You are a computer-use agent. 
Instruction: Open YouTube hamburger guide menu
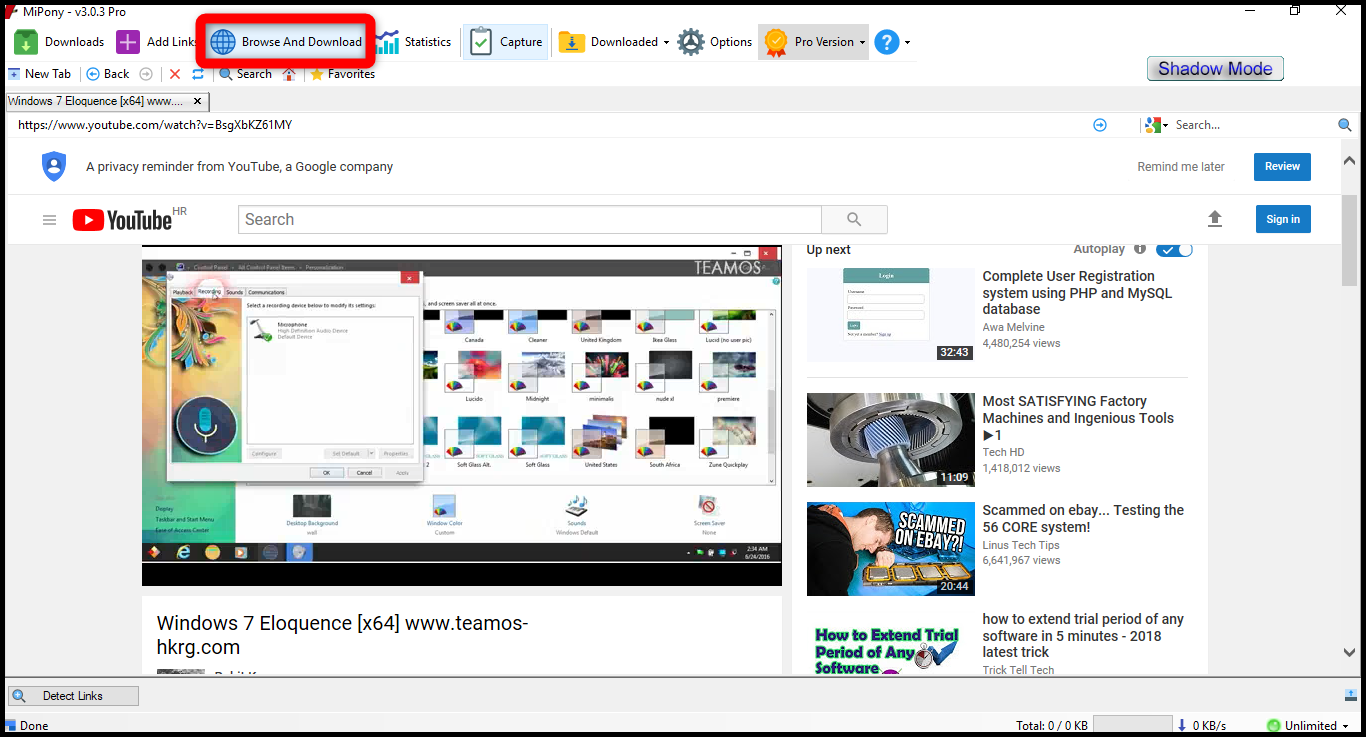[49, 220]
